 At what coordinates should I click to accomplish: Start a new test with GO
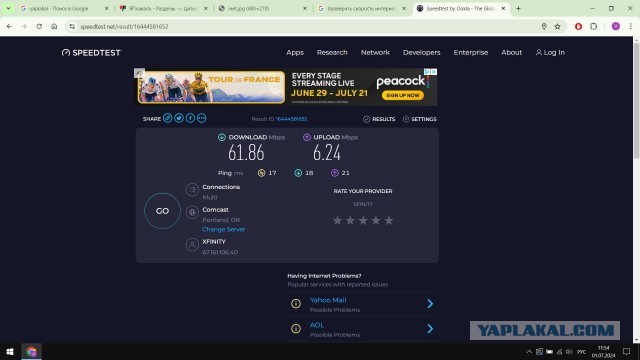click(x=162, y=211)
